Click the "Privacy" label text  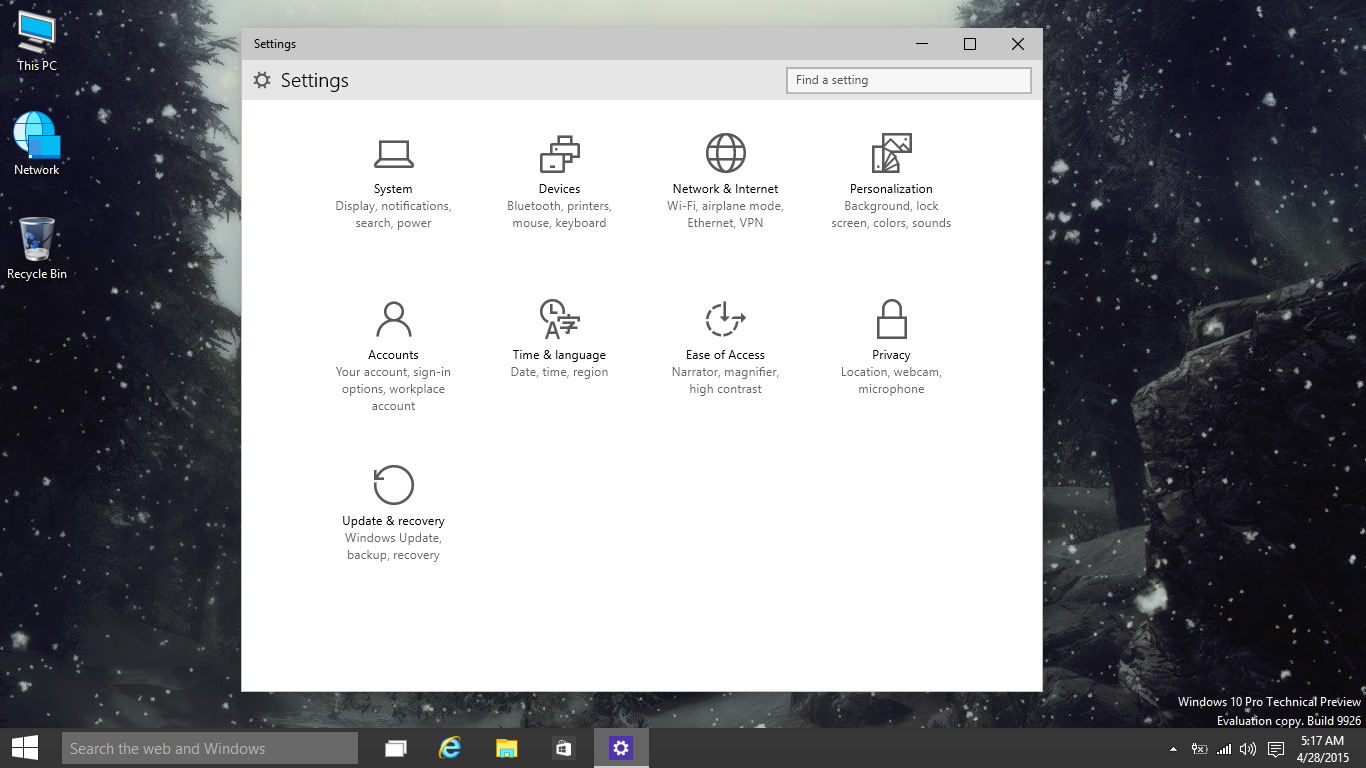[891, 355]
